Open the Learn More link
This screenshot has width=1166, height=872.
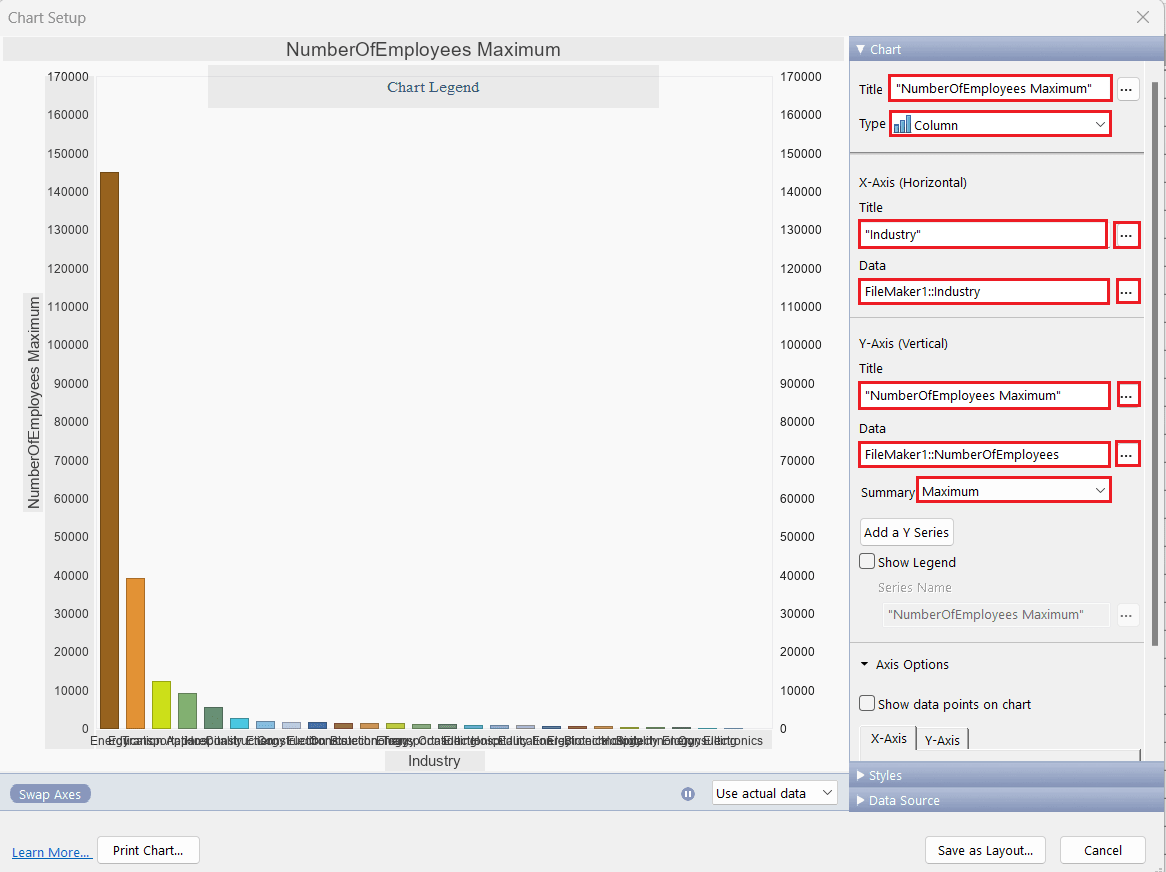[x=51, y=852]
